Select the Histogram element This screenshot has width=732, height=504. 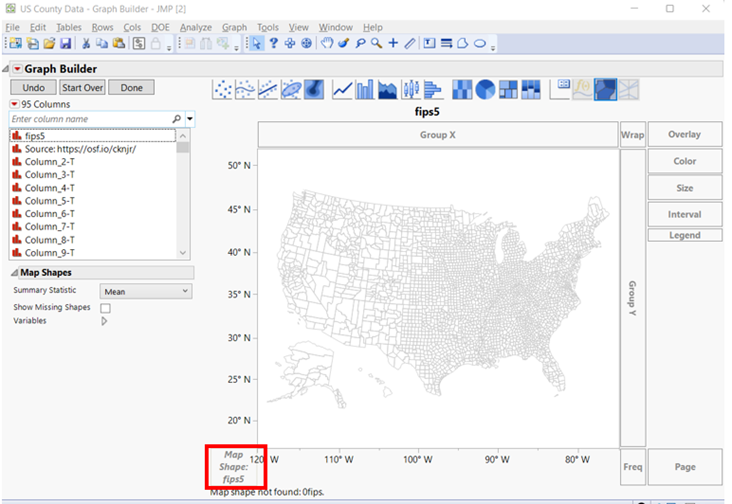click(433, 89)
